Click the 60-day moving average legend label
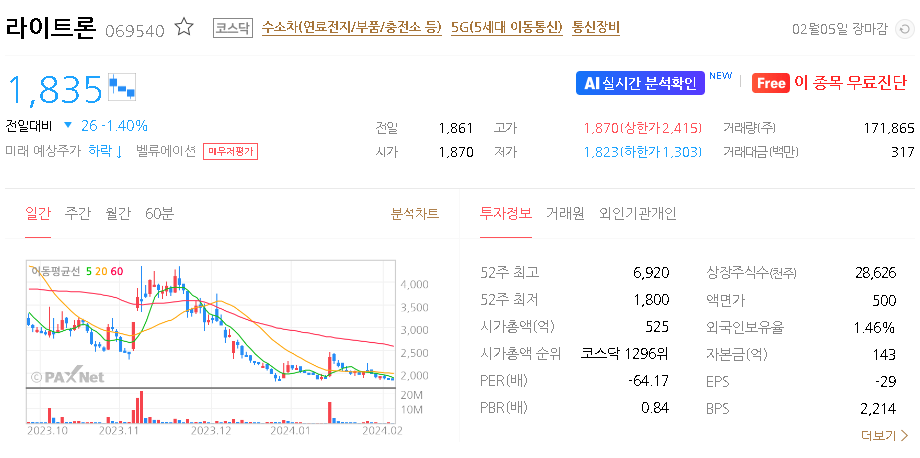920x458 pixels. click(116, 271)
